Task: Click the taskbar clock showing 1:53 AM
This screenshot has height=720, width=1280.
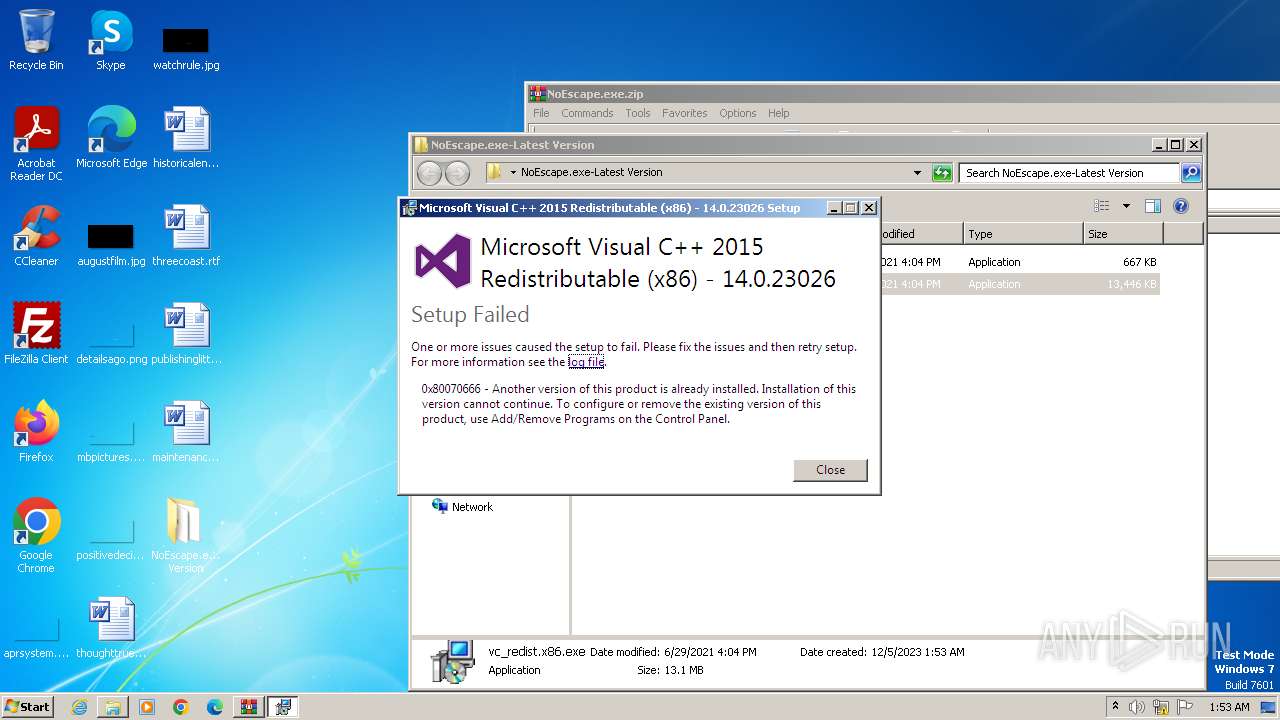Action: coord(1229,707)
